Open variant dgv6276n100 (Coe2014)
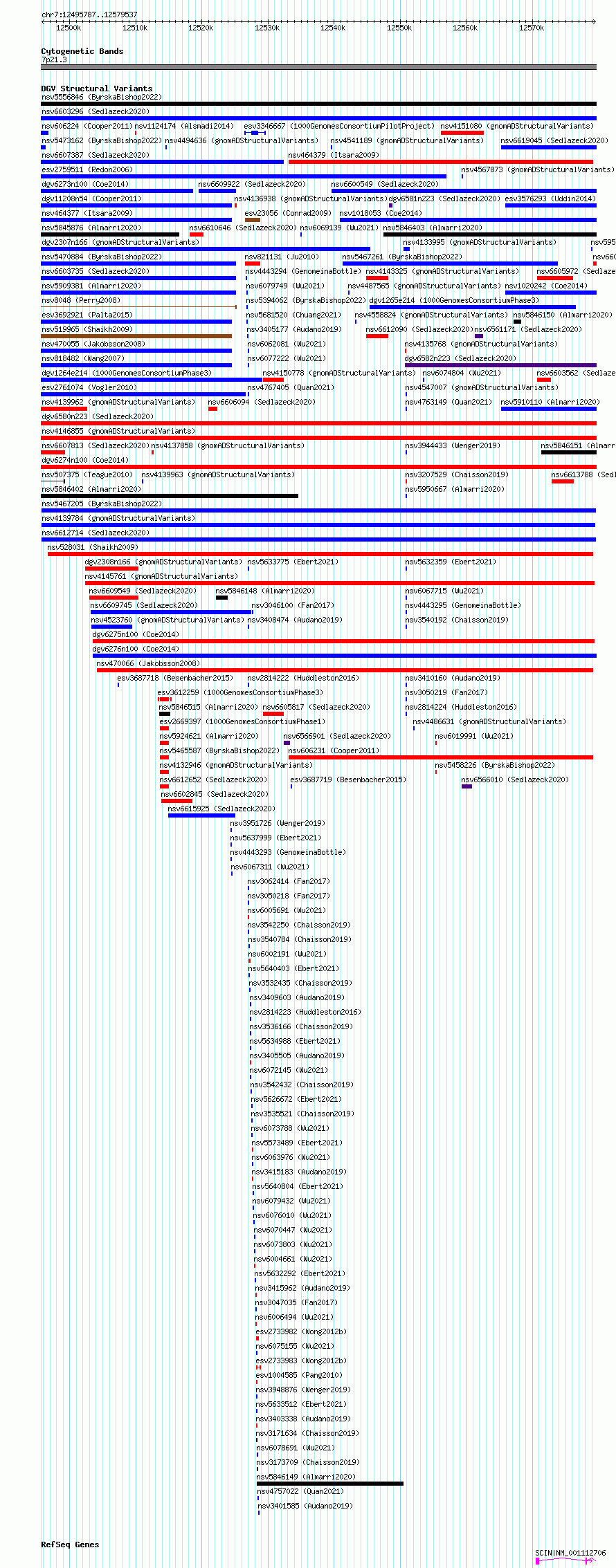The image size is (616, 1568). click(x=136, y=649)
